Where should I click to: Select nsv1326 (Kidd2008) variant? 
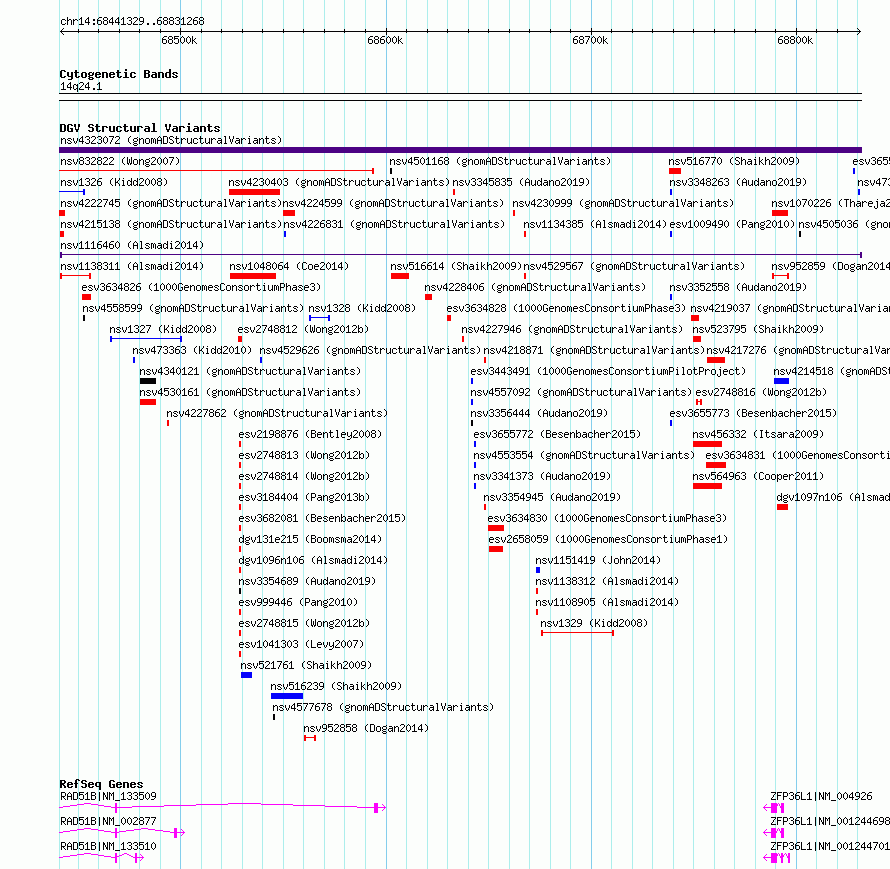point(114,182)
